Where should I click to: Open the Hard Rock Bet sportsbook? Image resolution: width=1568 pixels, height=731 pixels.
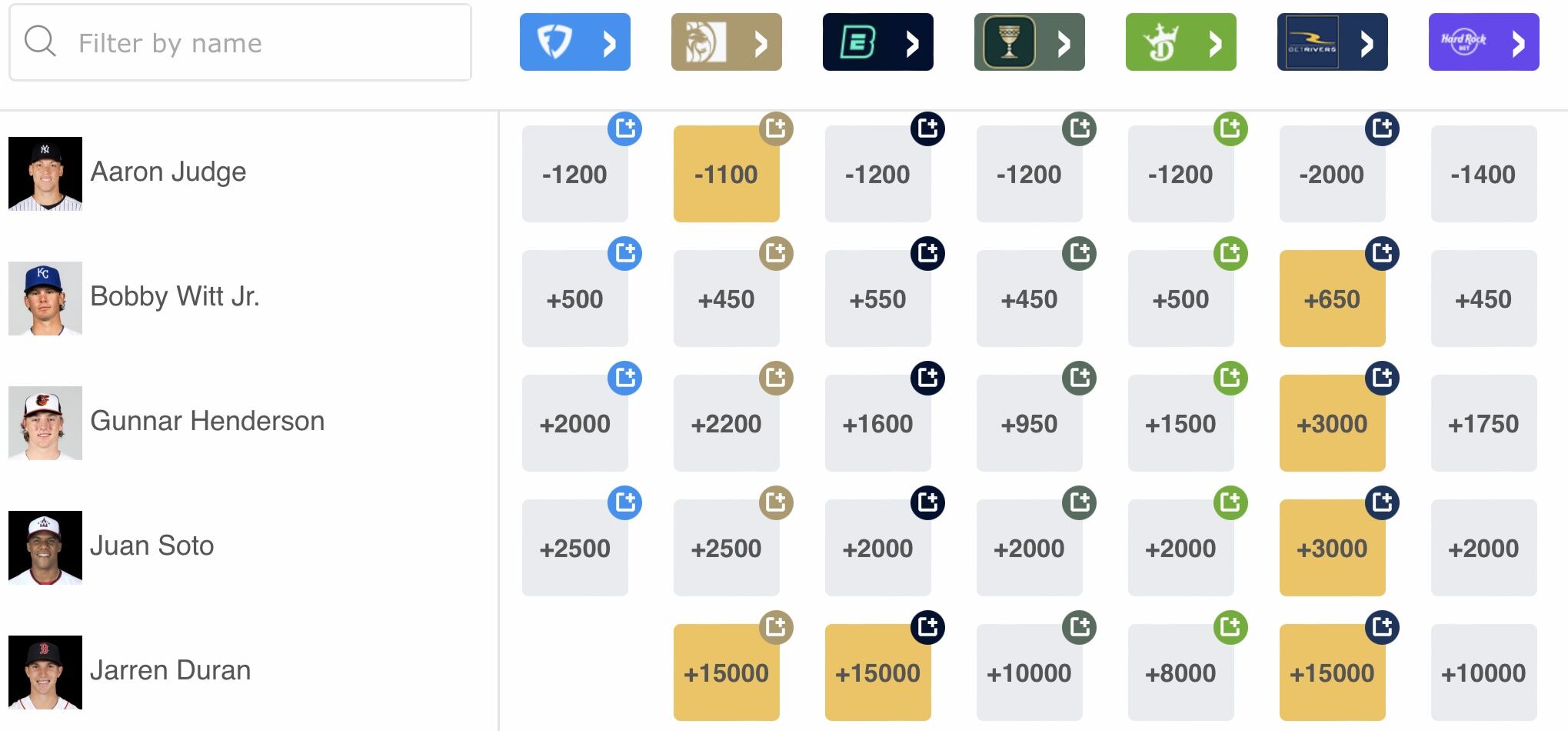pos(1483,42)
